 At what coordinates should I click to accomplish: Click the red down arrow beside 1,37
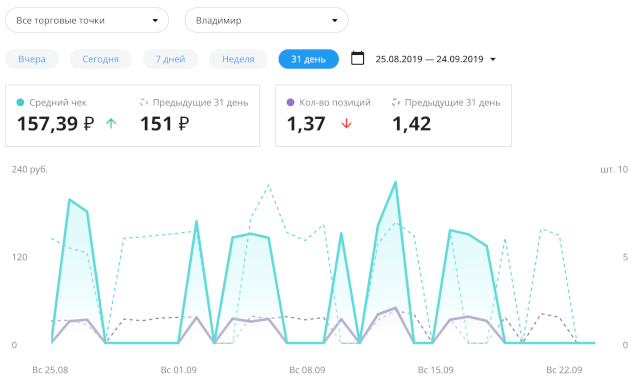(x=346, y=123)
